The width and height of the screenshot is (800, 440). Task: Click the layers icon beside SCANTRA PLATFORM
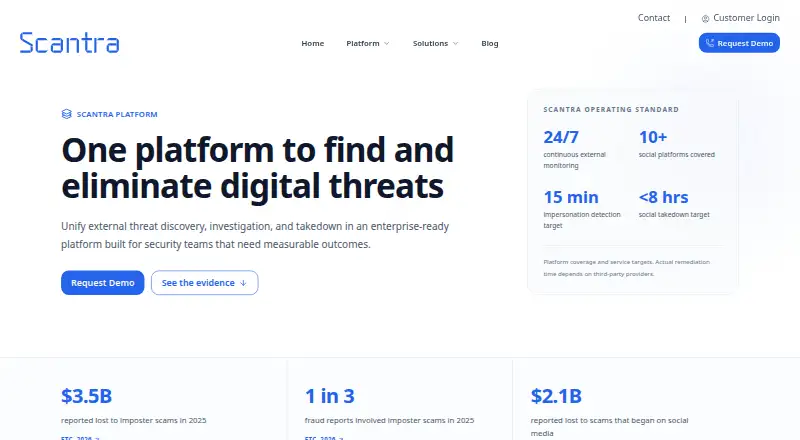pos(66,114)
